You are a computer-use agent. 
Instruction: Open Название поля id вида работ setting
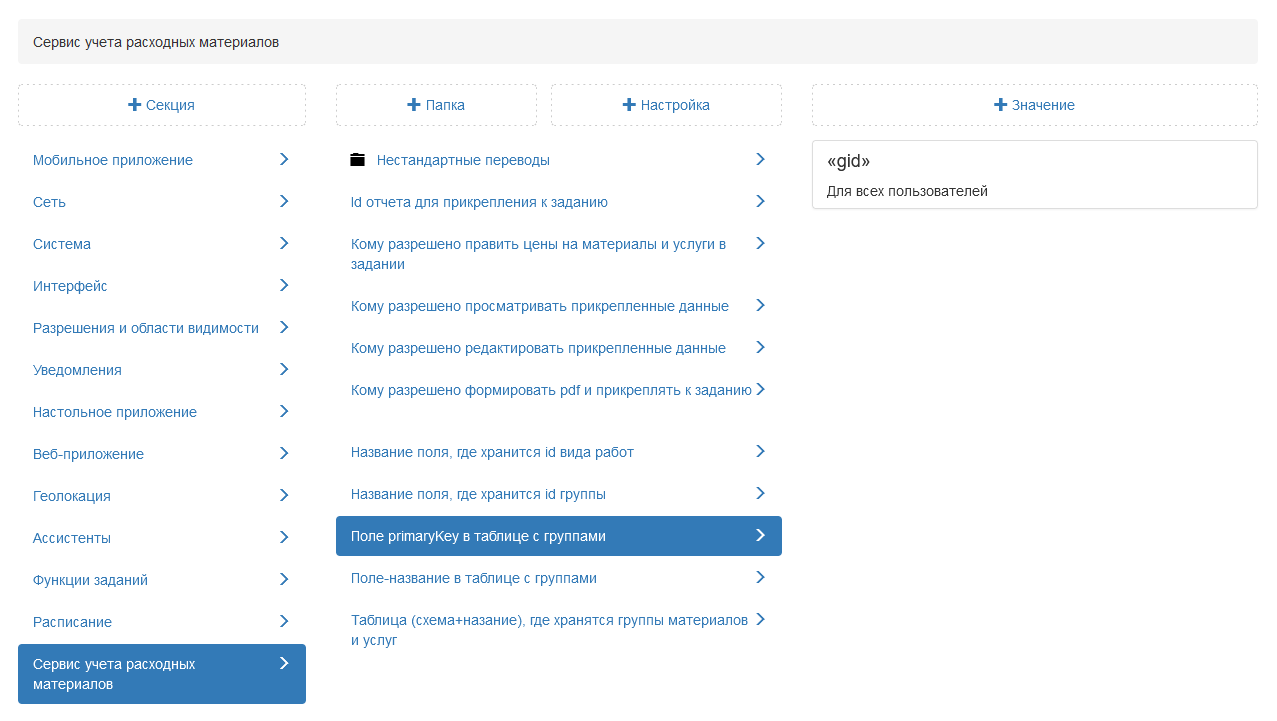click(x=492, y=452)
